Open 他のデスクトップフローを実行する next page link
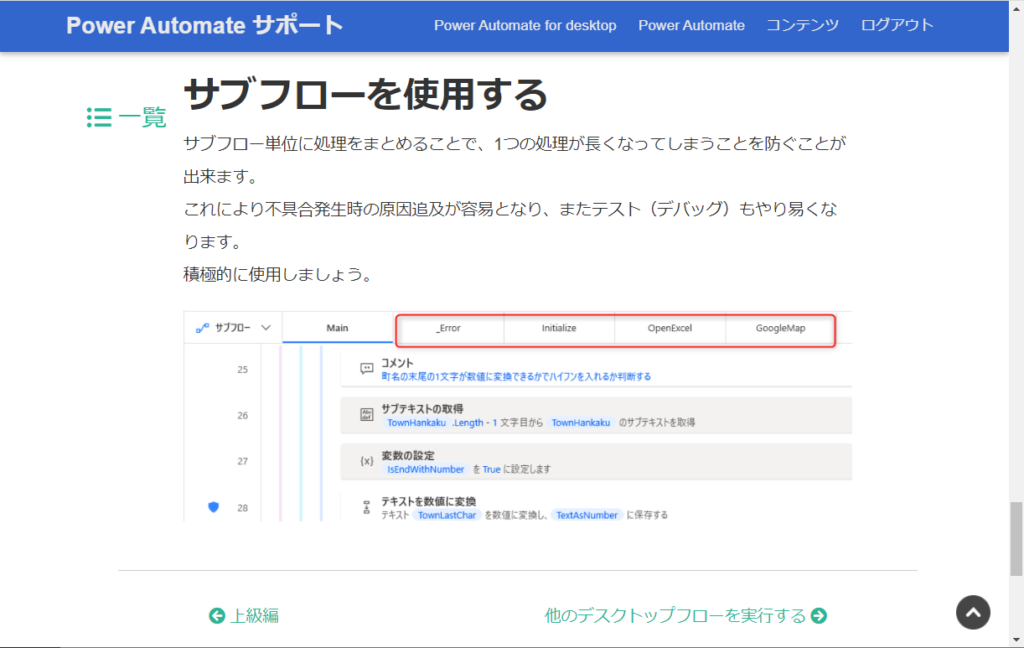 (x=686, y=615)
